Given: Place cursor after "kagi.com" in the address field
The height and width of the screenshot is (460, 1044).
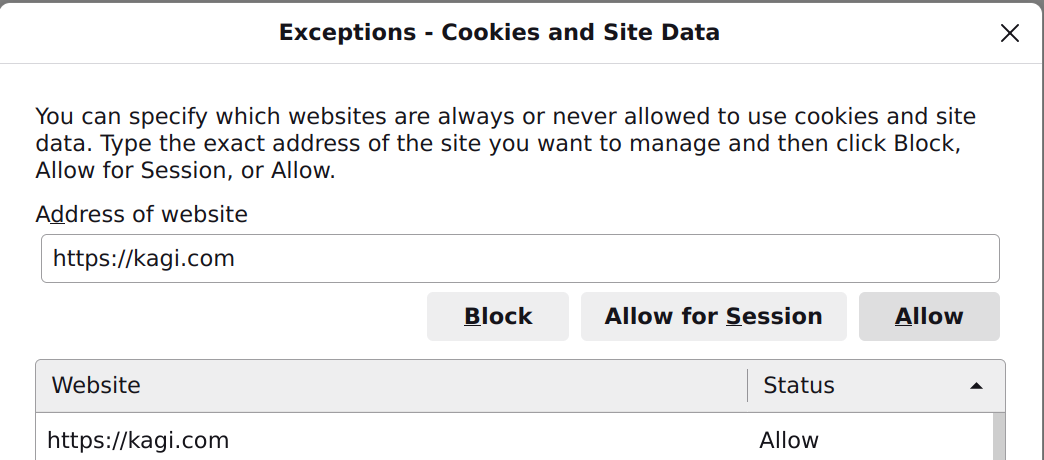Looking at the screenshot, I should [236, 259].
